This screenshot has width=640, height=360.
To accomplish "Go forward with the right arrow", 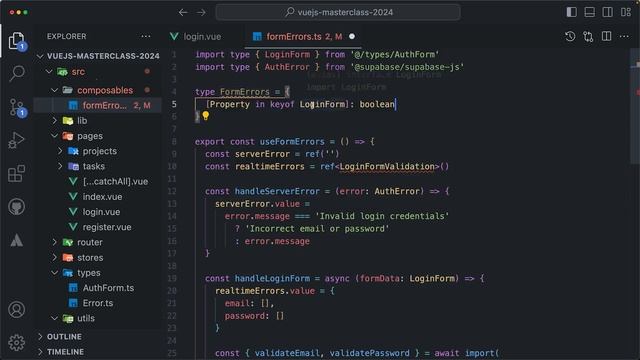I will click(x=201, y=13).
